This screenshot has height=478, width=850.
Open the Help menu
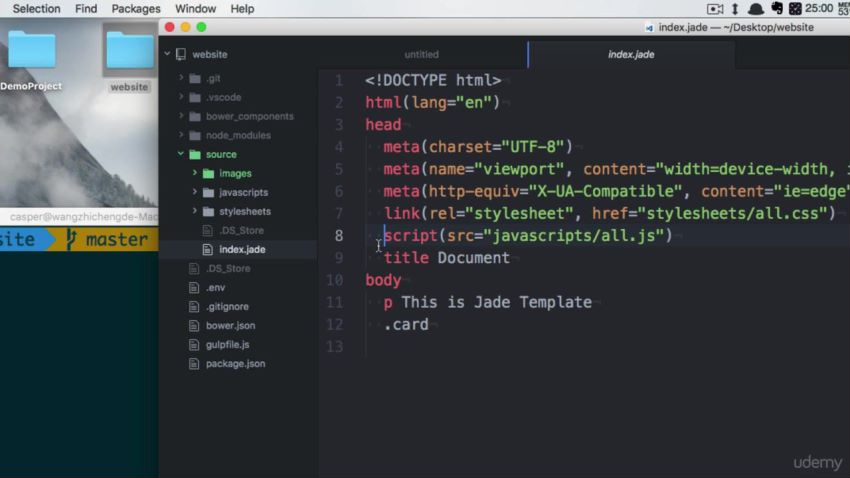[x=242, y=9]
